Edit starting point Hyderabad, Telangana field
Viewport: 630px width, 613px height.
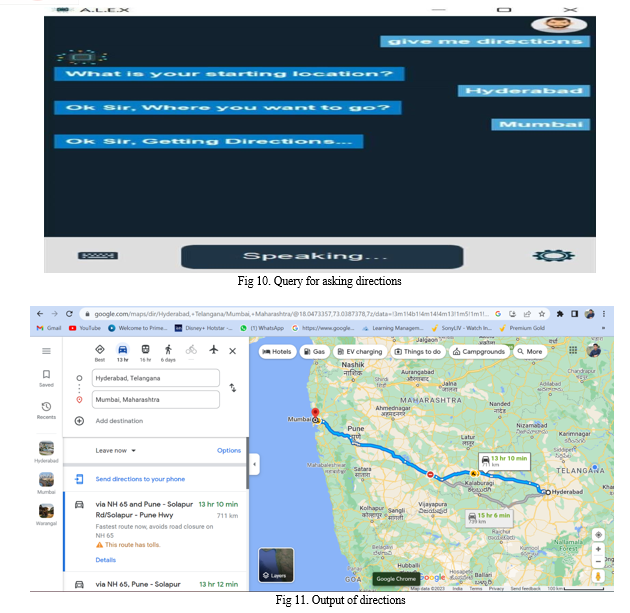click(156, 378)
